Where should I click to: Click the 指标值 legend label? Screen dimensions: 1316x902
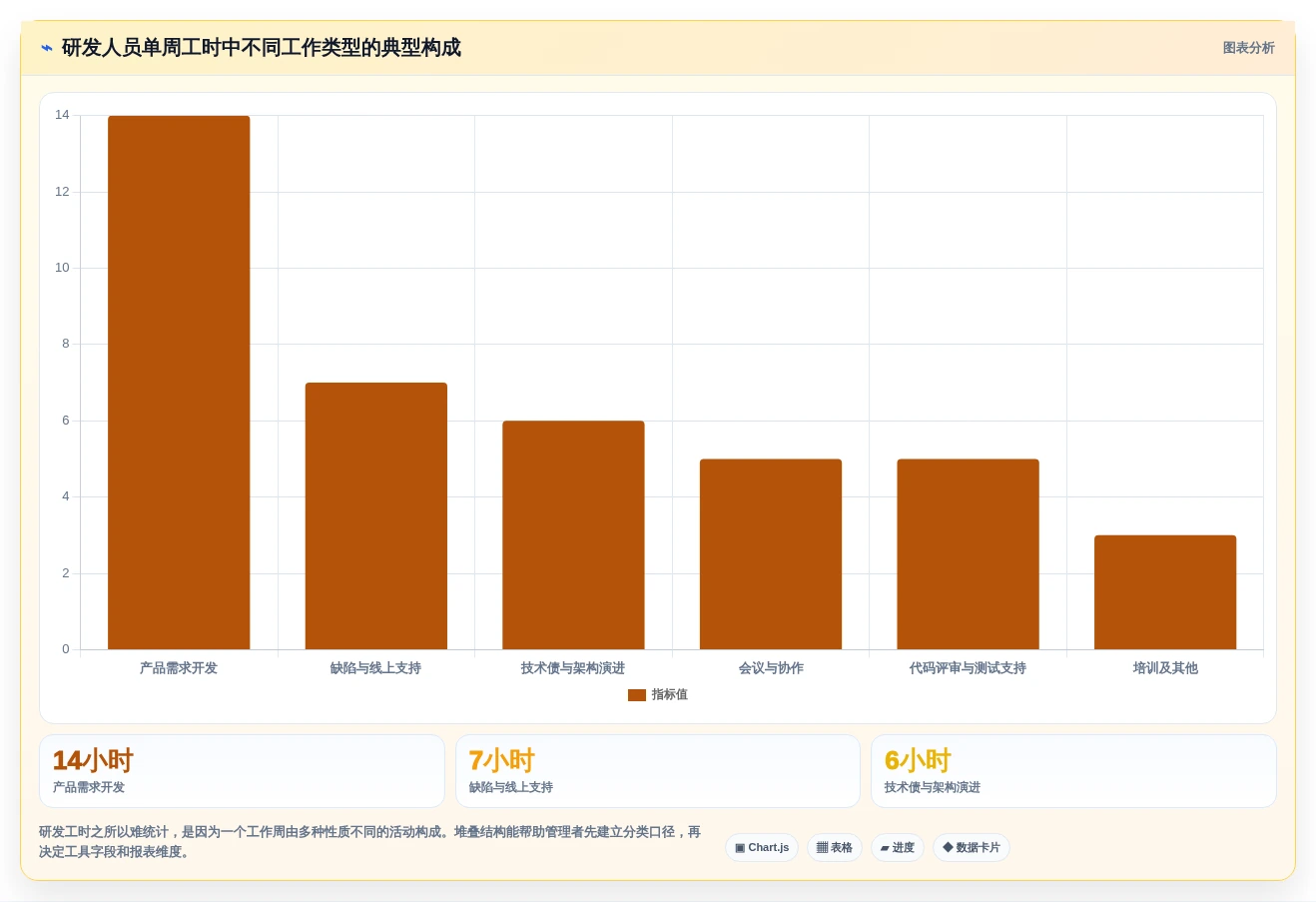click(669, 695)
